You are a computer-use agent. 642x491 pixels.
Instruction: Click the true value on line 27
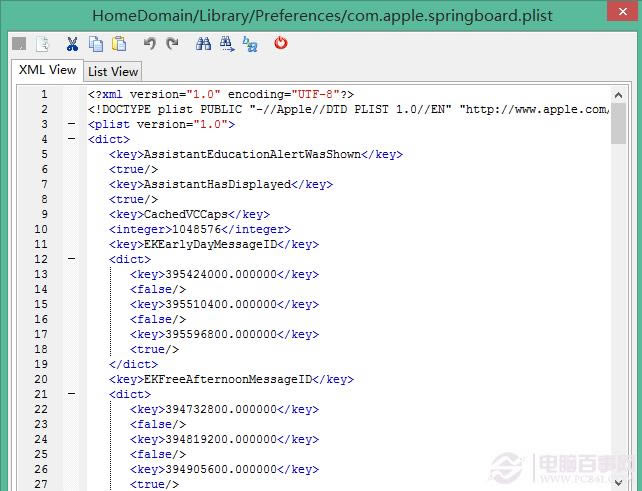tap(154, 484)
